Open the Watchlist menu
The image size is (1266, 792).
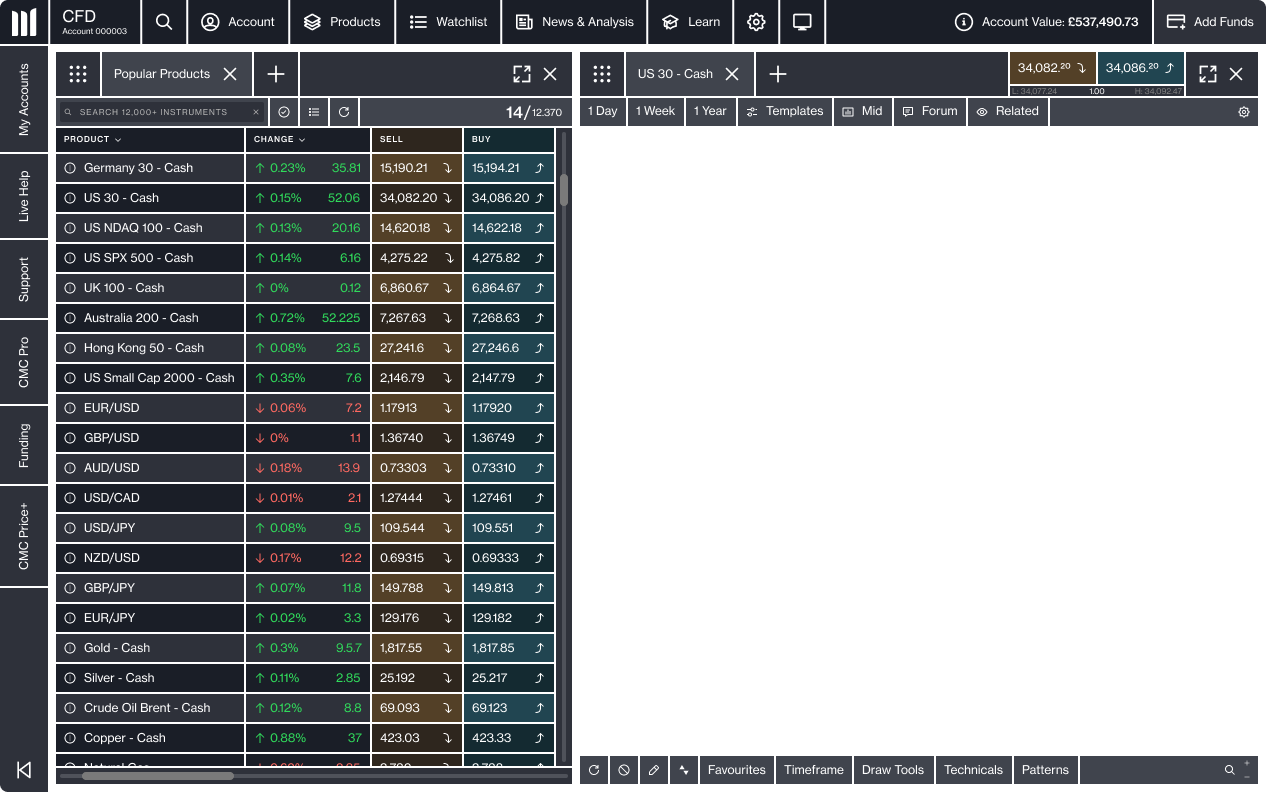click(448, 22)
